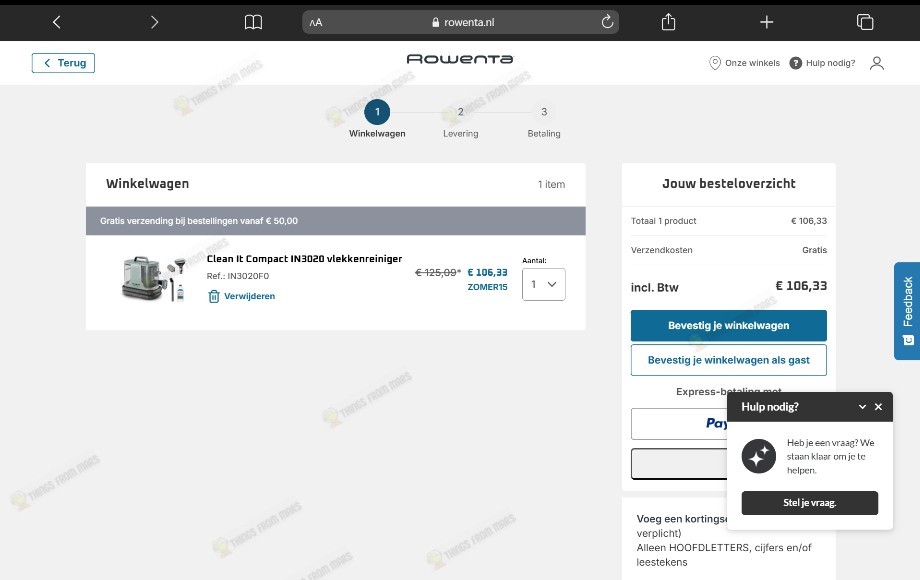This screenshot has height=580, width=920.
Task: Click the incl. Btw total € 106,33
Action: (801, 286)
